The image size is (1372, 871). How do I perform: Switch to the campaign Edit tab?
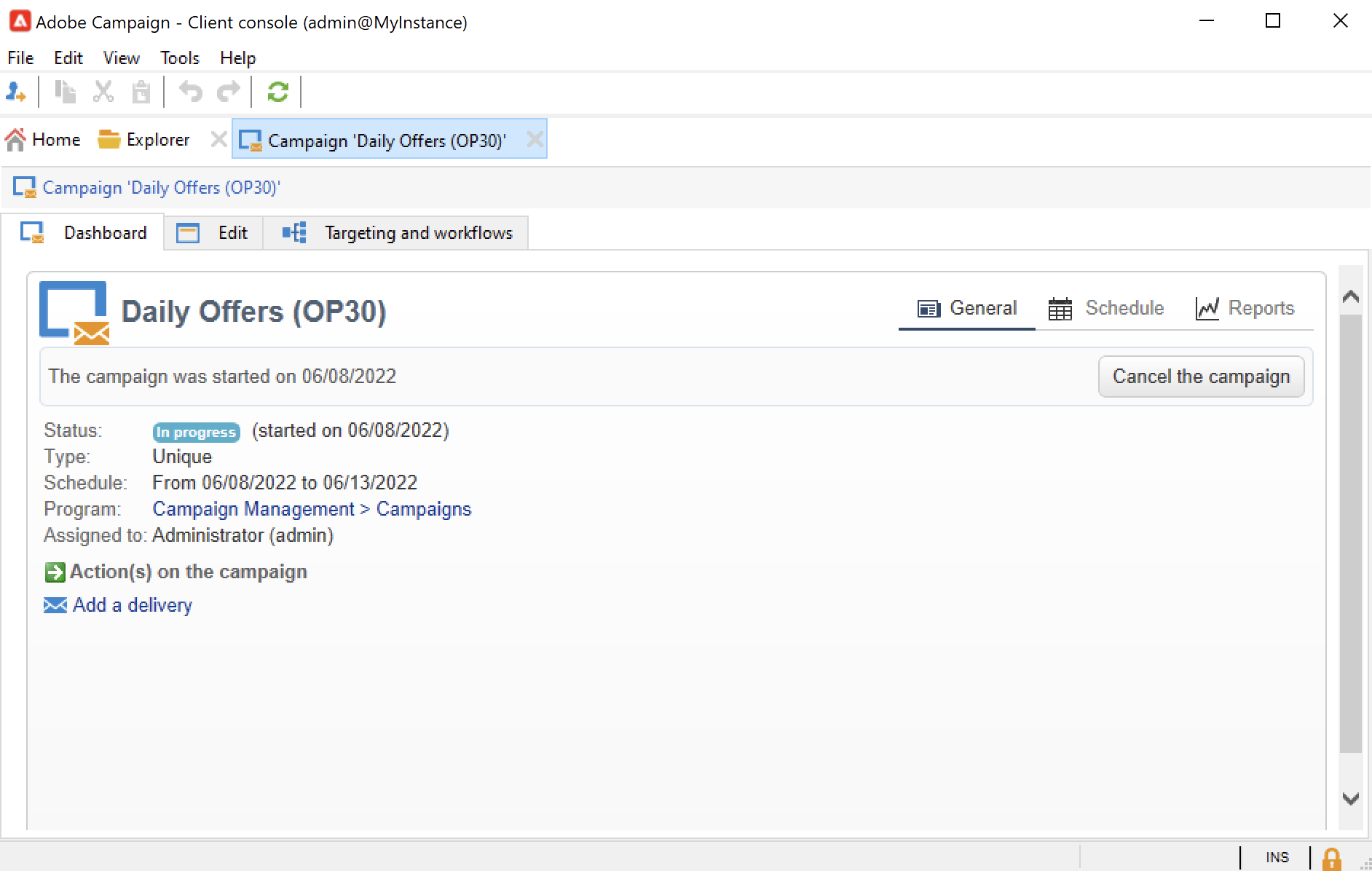213,233
